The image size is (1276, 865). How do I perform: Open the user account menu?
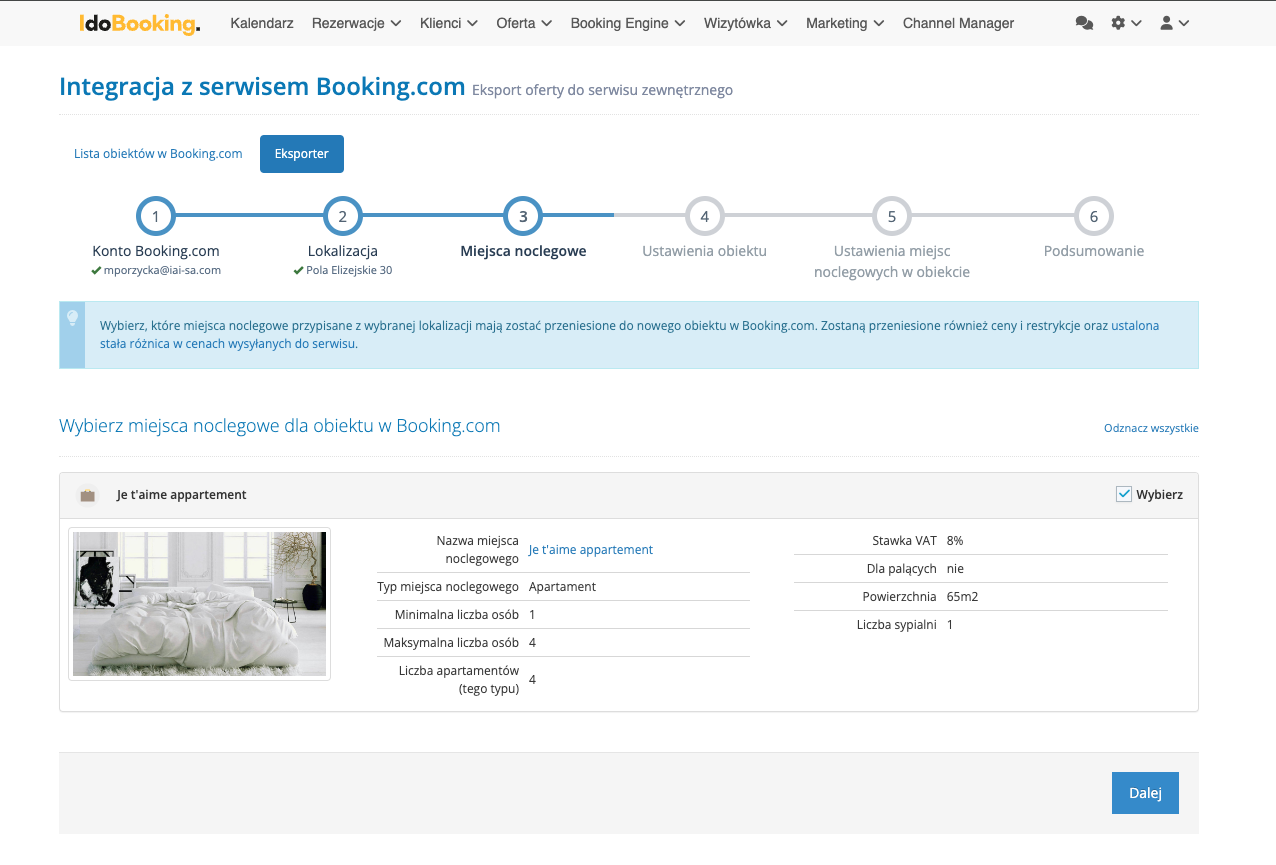1174,23
